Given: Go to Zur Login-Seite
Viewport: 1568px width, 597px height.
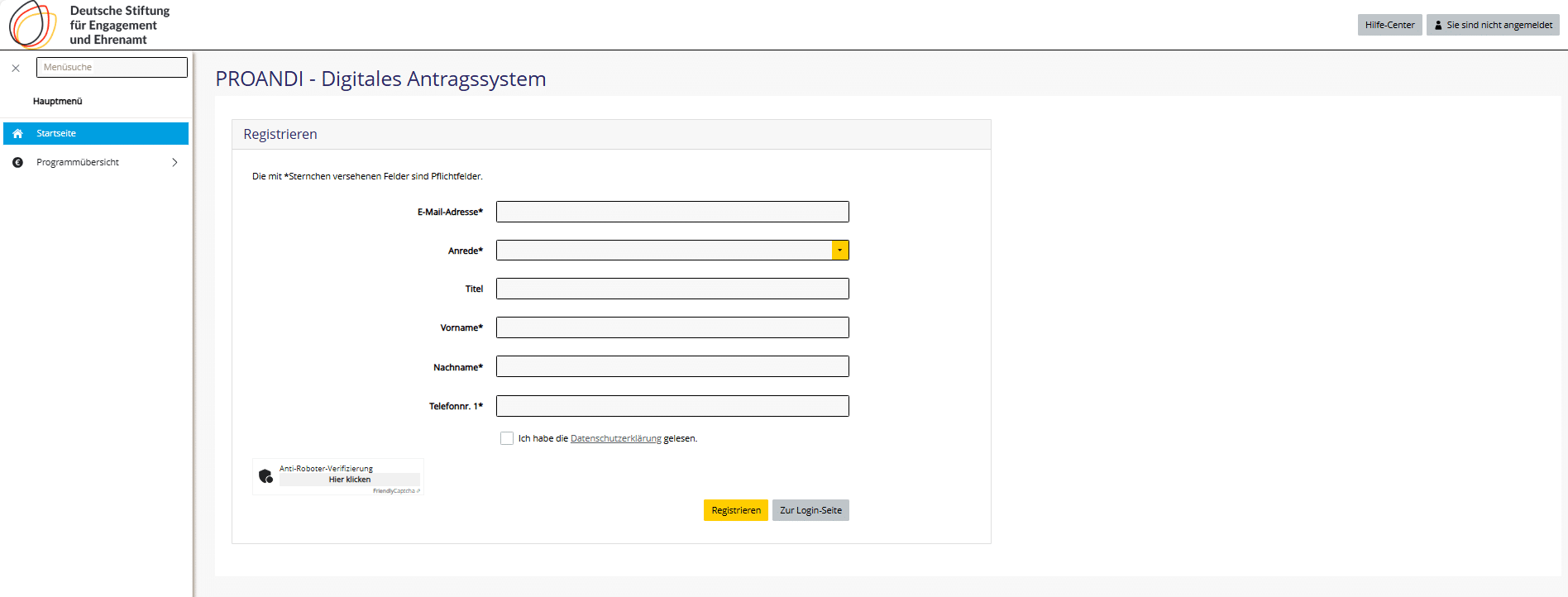Looking at the screenshot, I should (810, 510).
